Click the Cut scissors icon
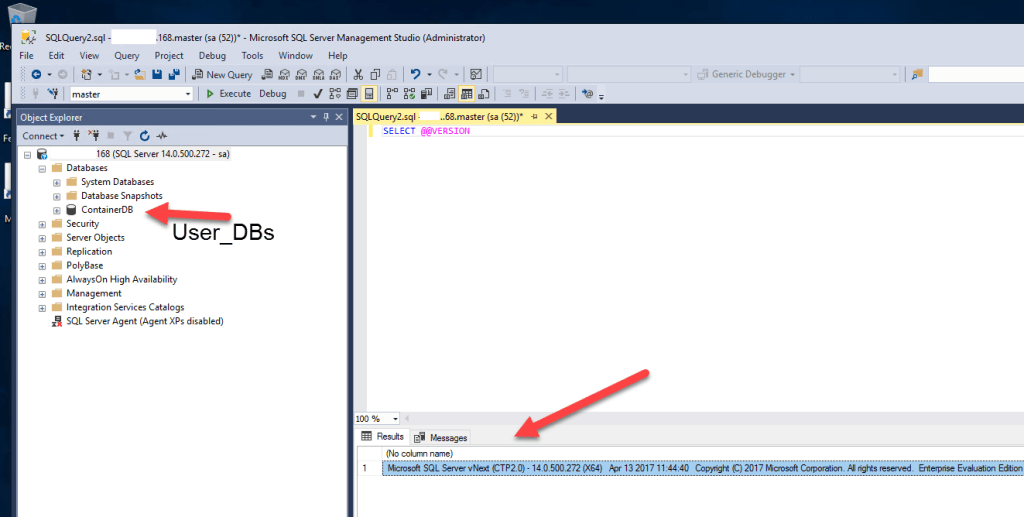Viewport: 1024px width, 517px height. 358,74
